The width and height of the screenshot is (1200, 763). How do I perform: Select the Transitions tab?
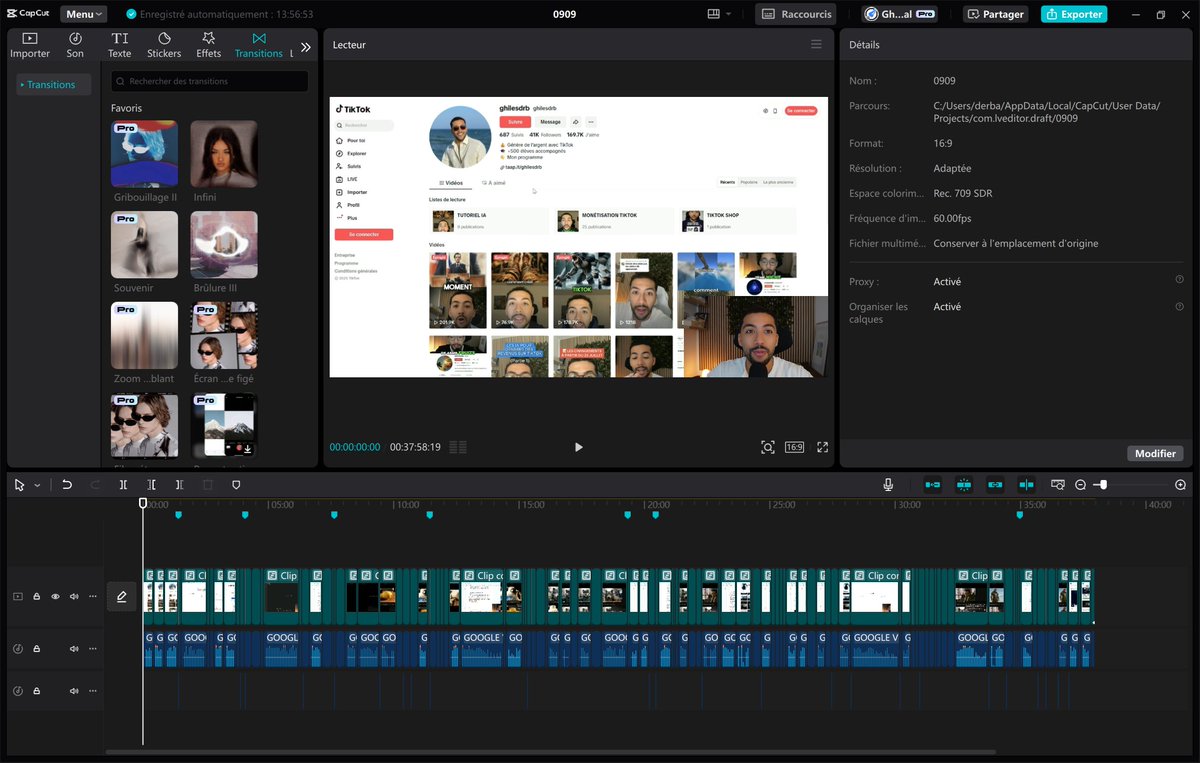tap(259, 45)
